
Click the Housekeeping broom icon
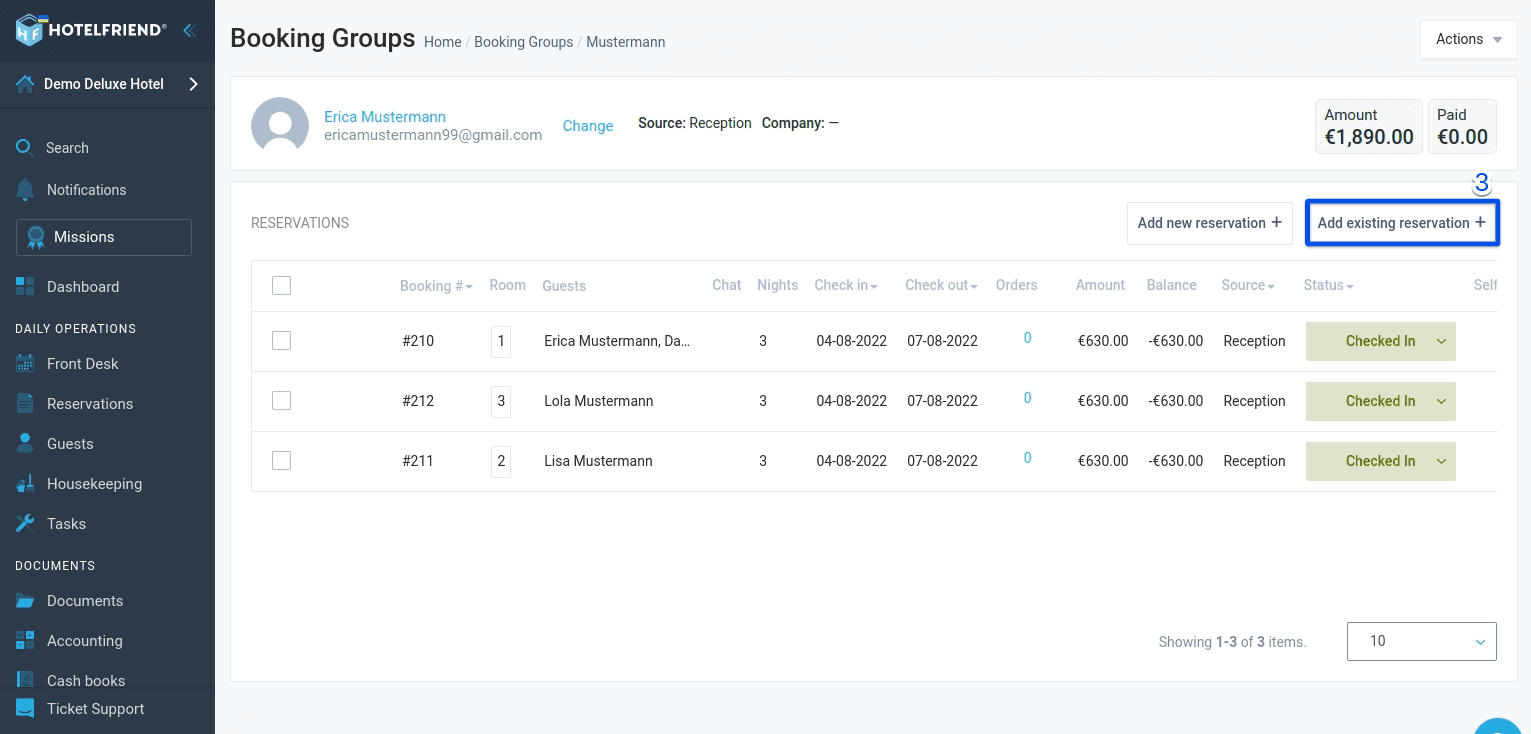pyautogui.click(x=25, y=484)
